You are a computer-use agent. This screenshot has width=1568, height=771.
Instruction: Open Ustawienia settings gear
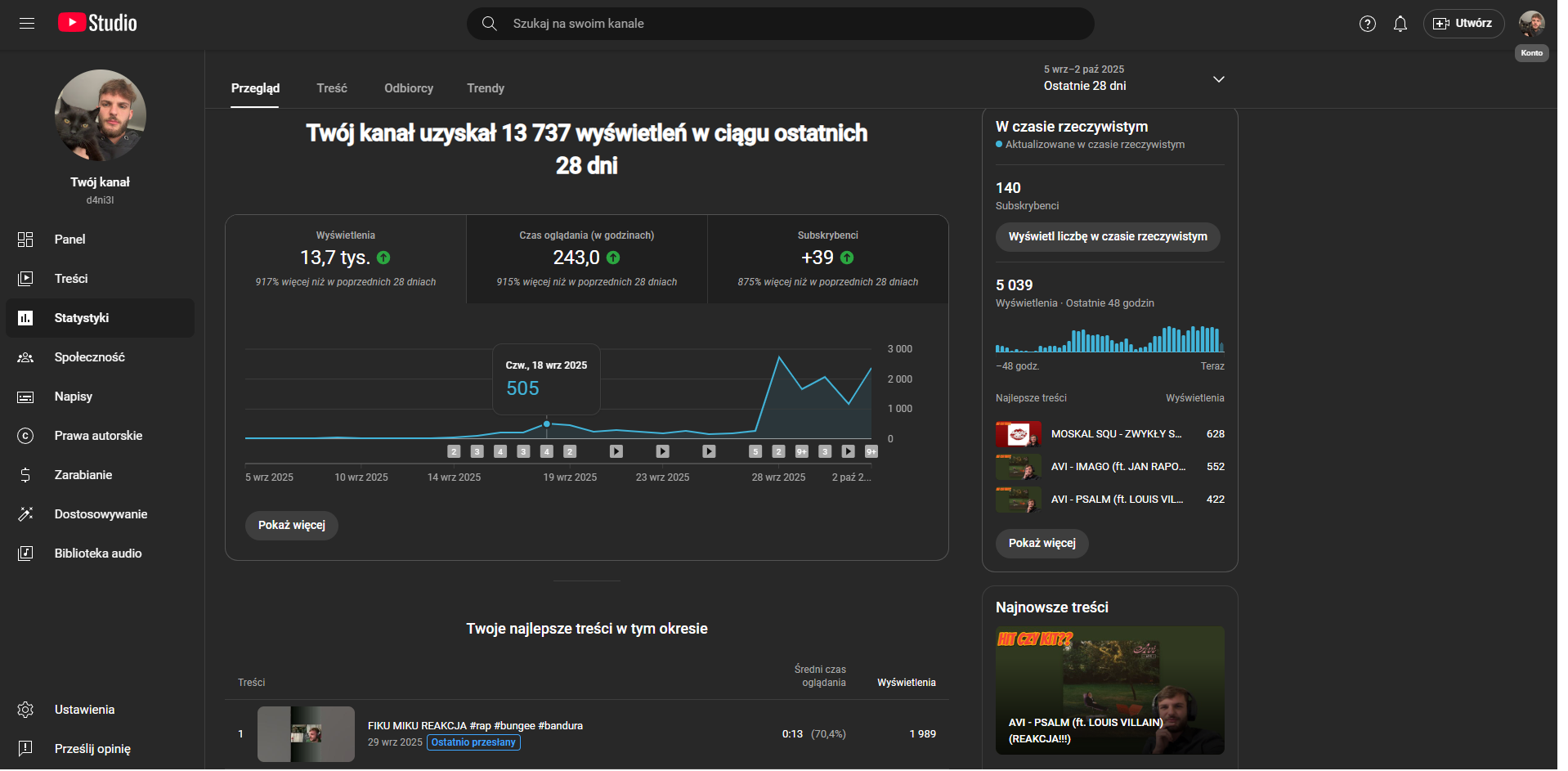click(26, 710)
